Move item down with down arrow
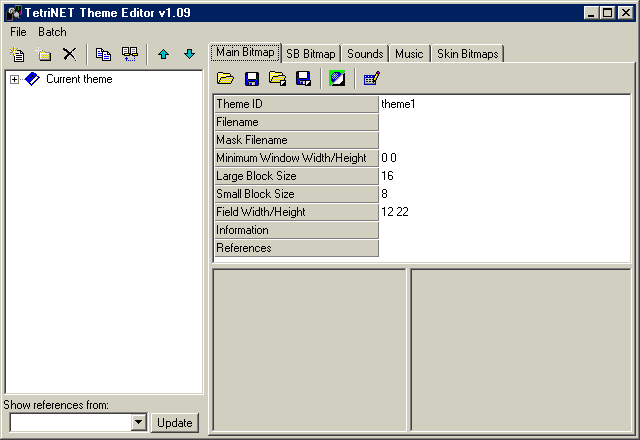Screen dimensions: 640x440 coord(189,54)
